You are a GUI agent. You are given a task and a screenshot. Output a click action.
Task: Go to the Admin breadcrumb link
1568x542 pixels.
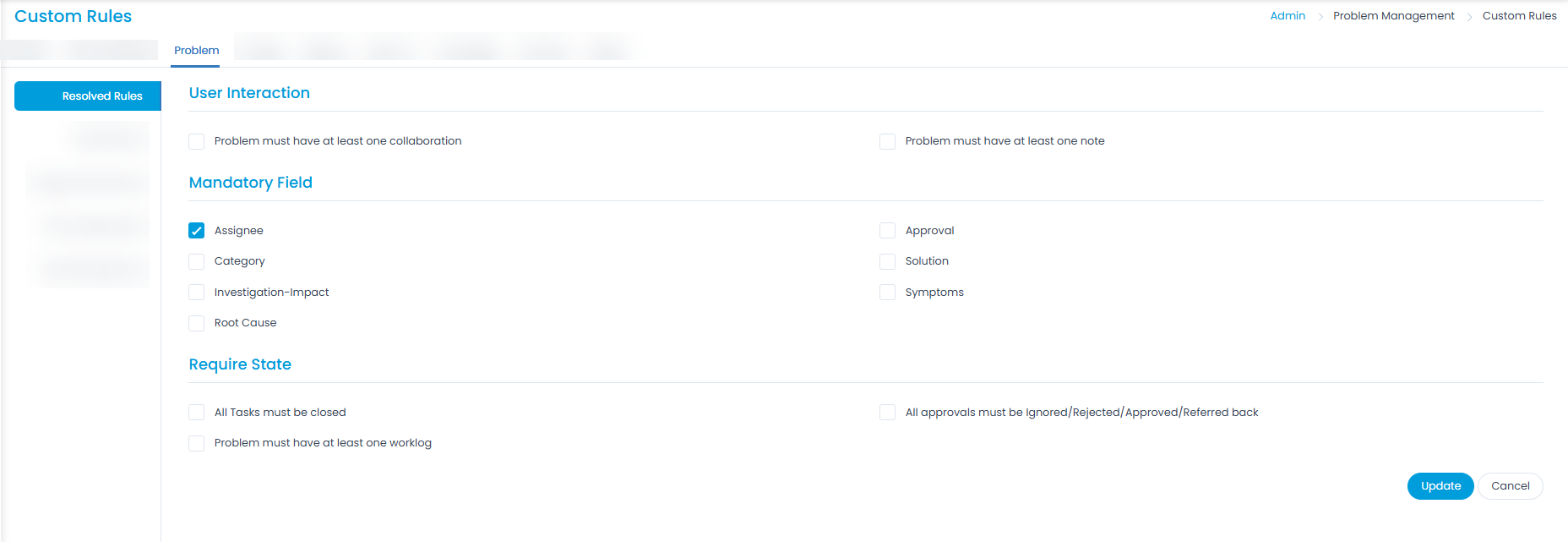(x=1288, y=16)
